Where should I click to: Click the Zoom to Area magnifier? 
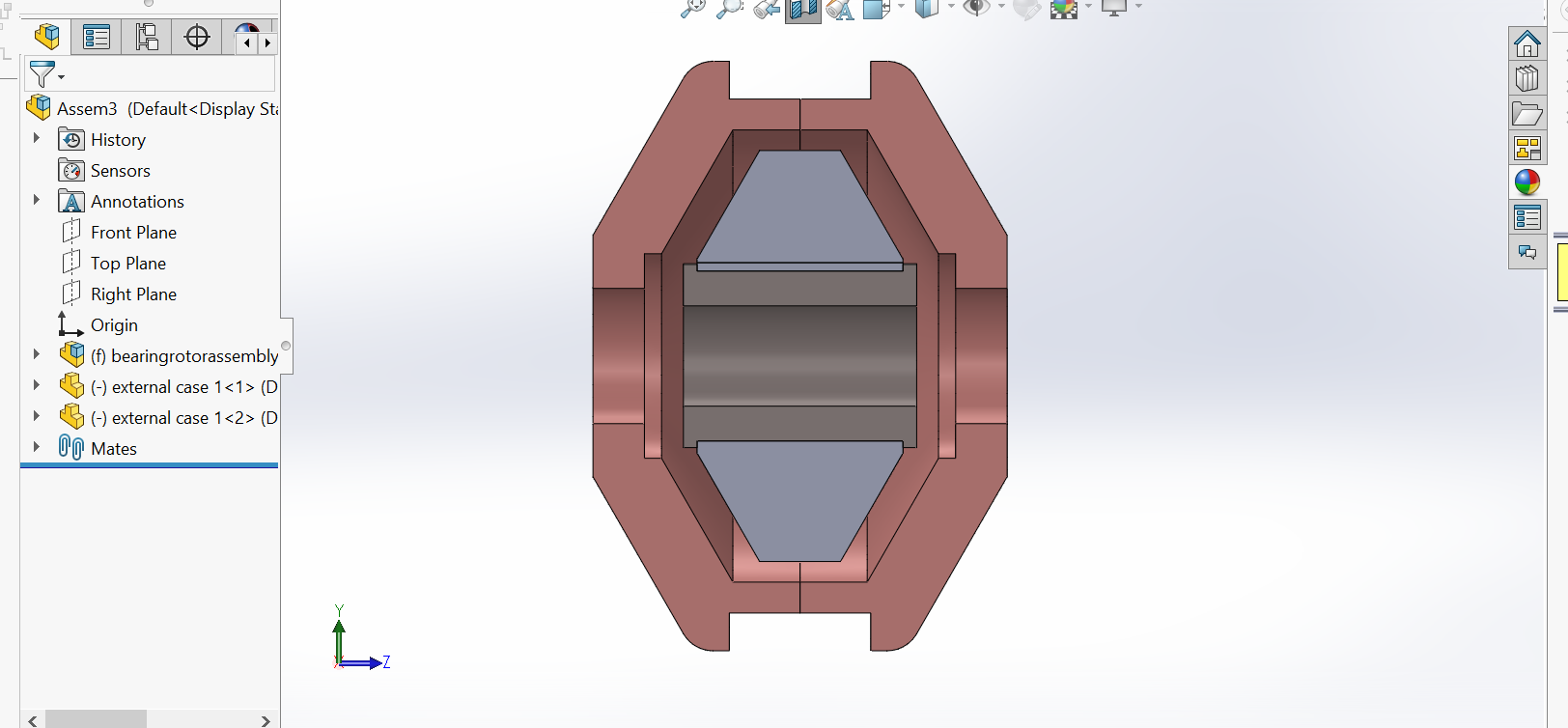(x=729, y=9)
